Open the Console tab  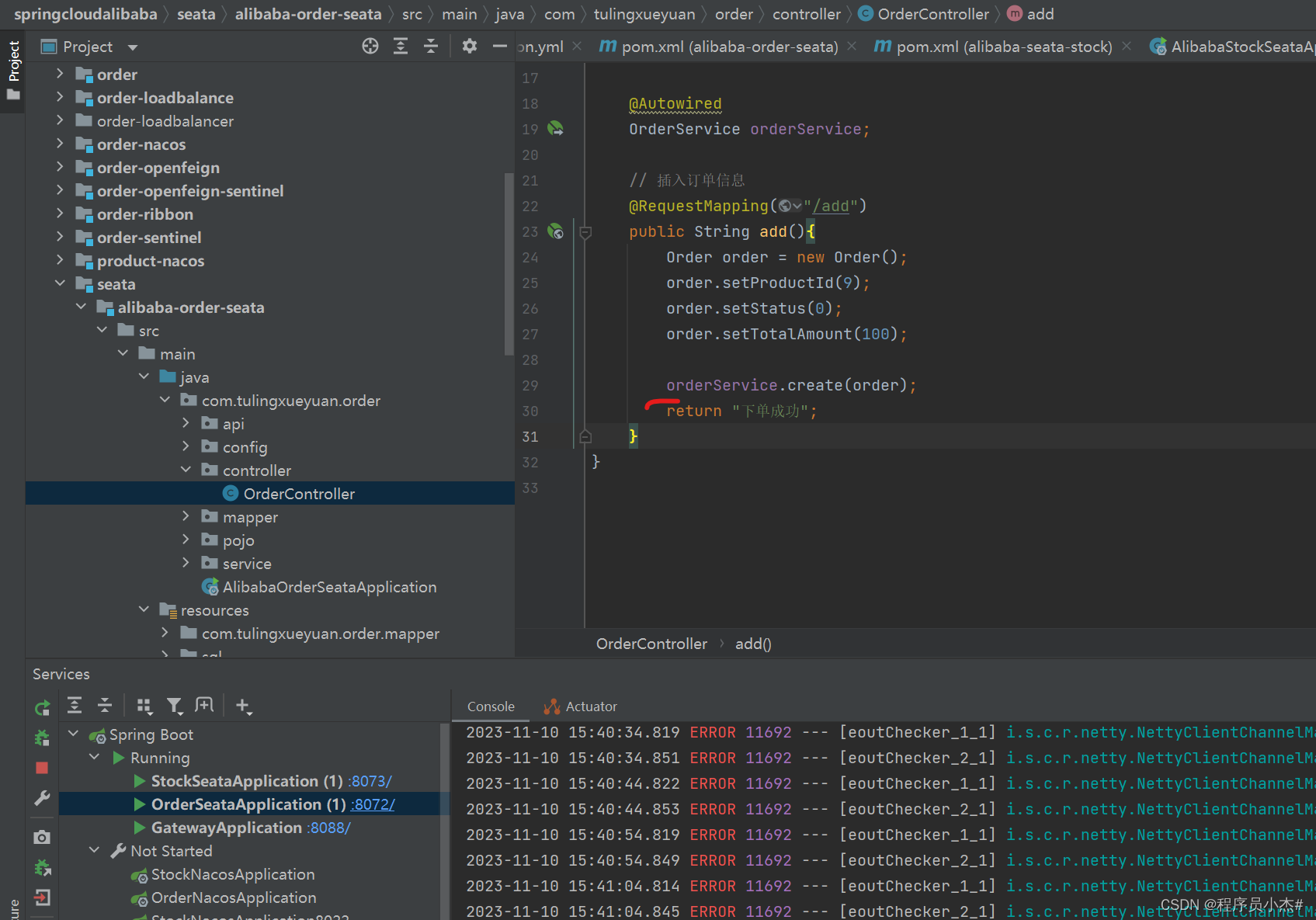point(491,706)
